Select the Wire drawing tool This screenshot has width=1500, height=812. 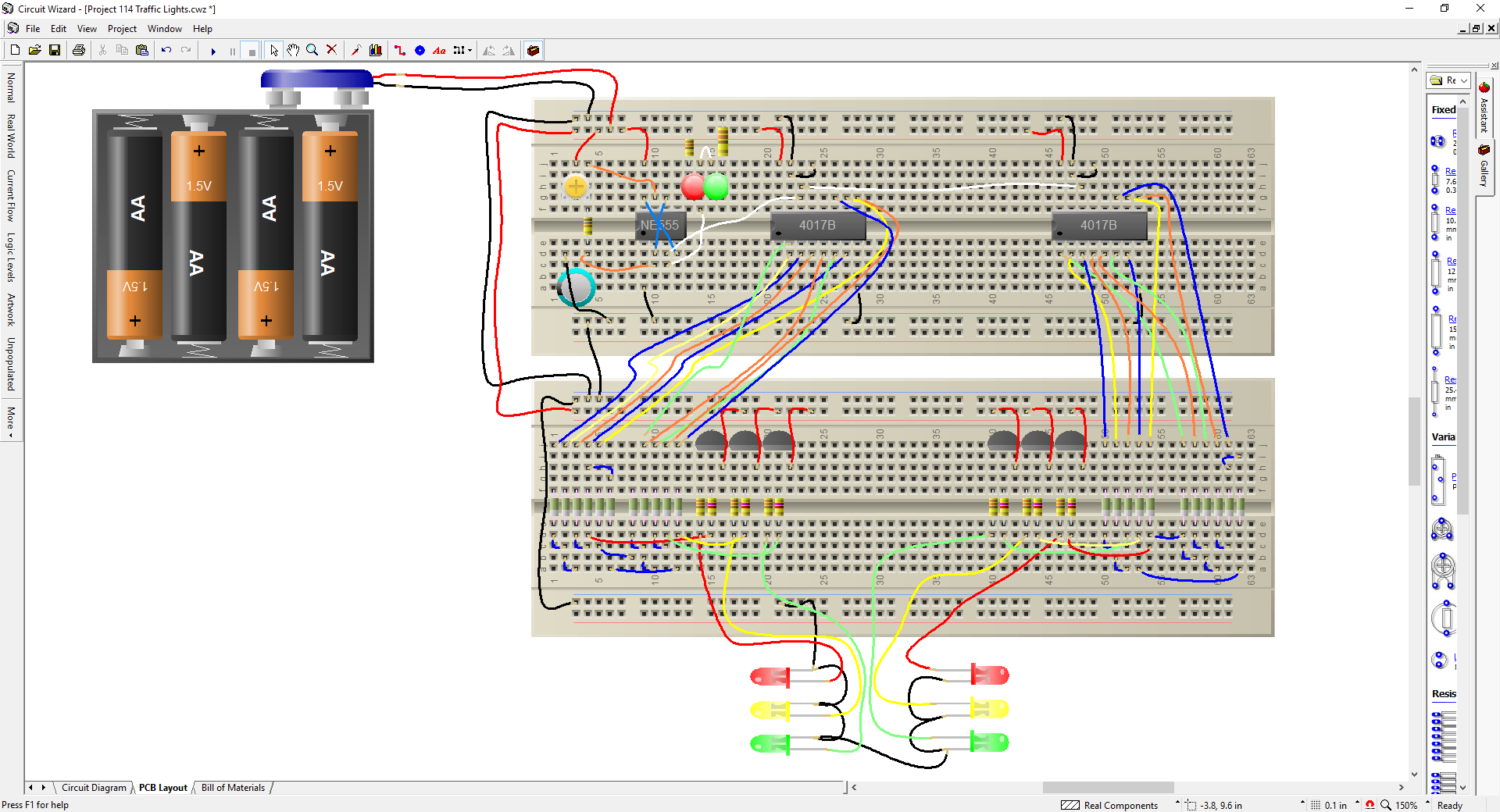pyautogui.click(x=399, y=50)
